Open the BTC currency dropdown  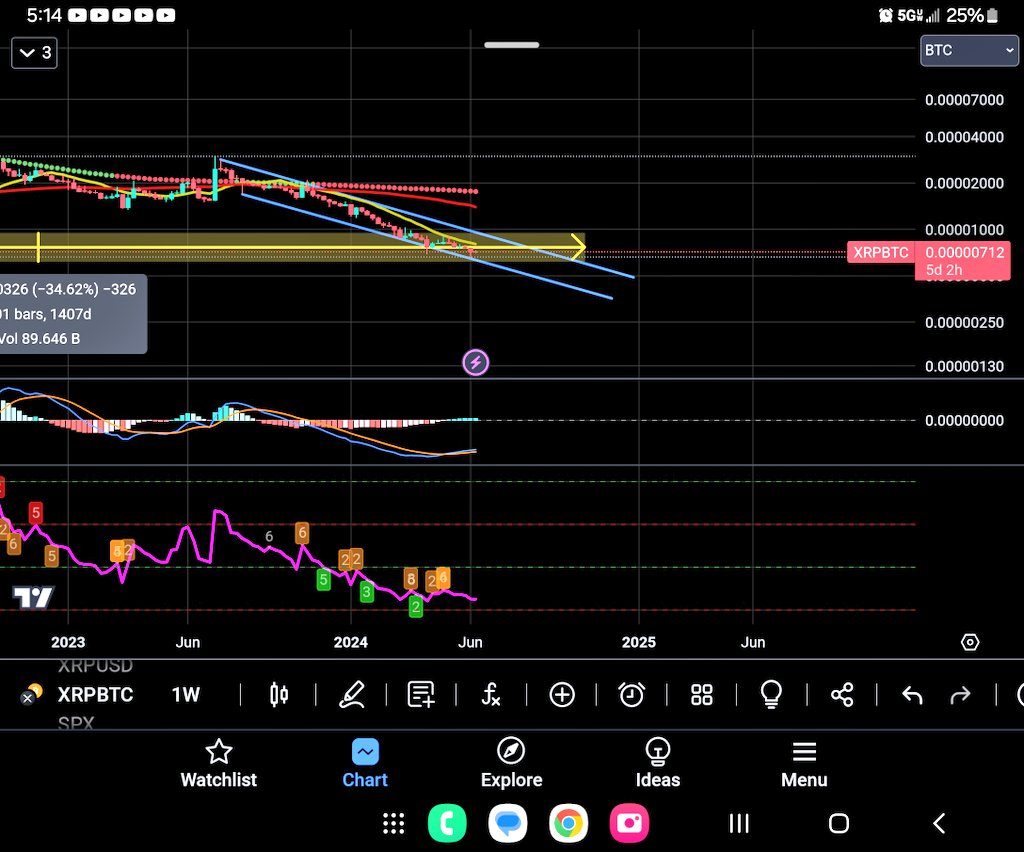(x=969, y=51)
